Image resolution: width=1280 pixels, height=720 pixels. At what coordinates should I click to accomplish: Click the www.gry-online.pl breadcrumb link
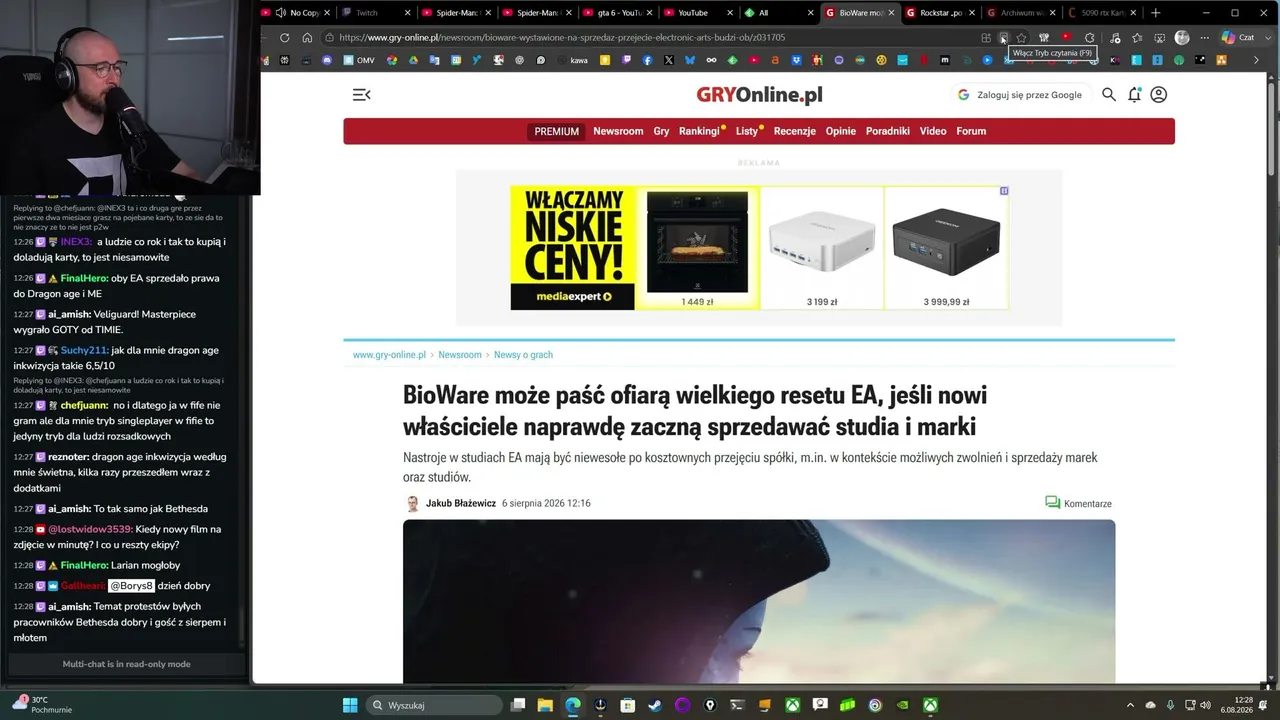click(389, 355)
